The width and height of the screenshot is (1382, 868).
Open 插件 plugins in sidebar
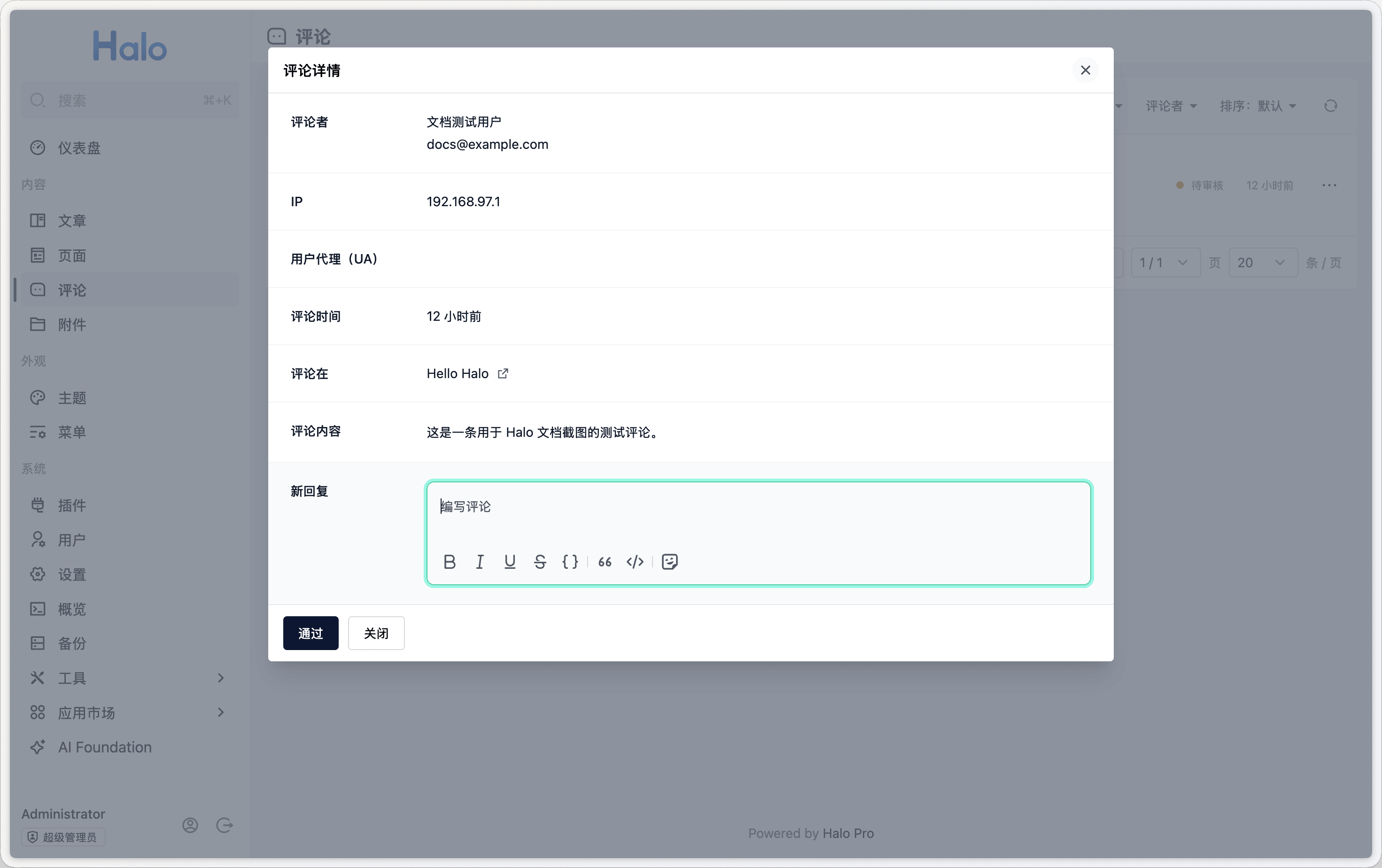(x=130, y=505)
